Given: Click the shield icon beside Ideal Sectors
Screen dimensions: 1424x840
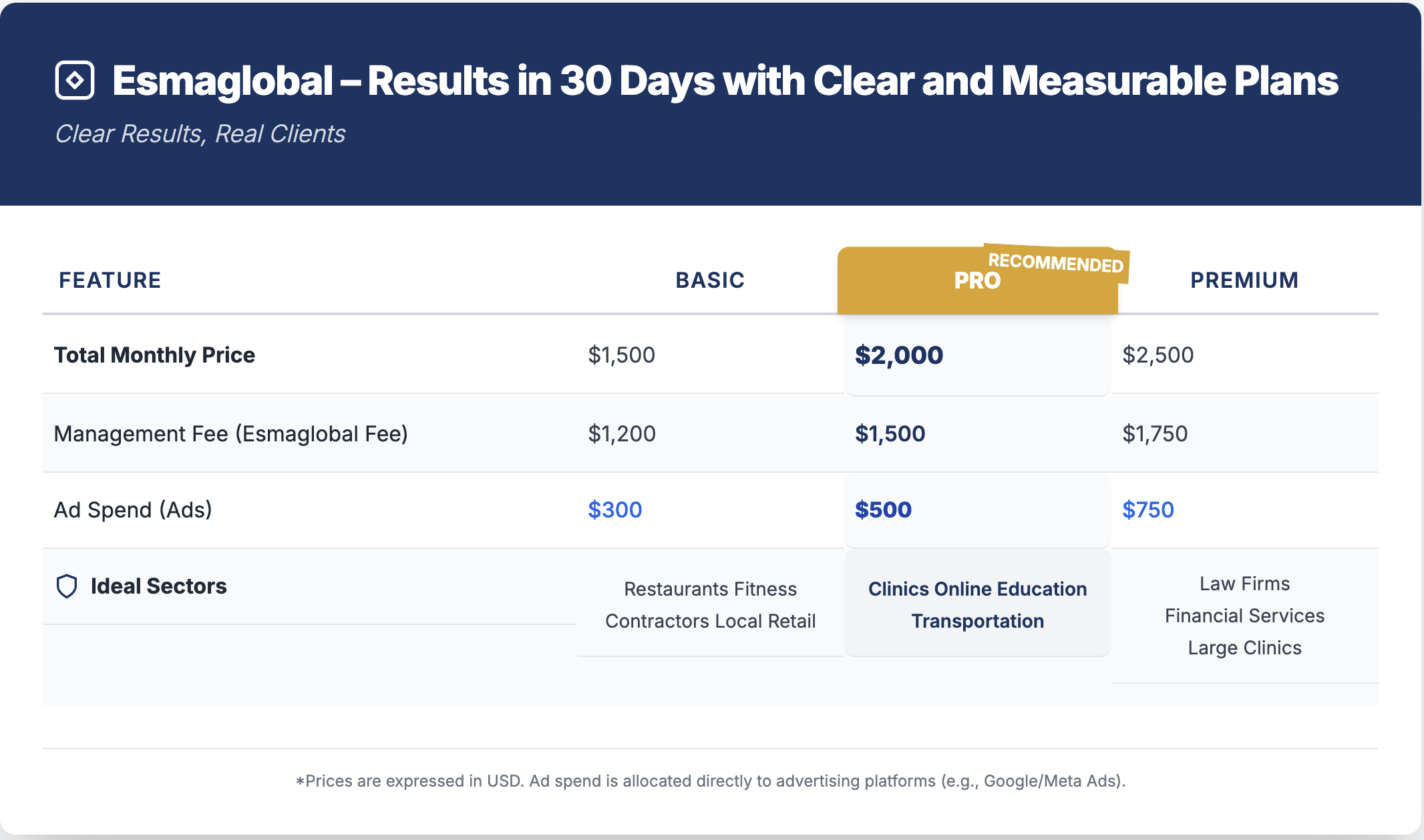Looking at the screenshot, I should point(67,586).
